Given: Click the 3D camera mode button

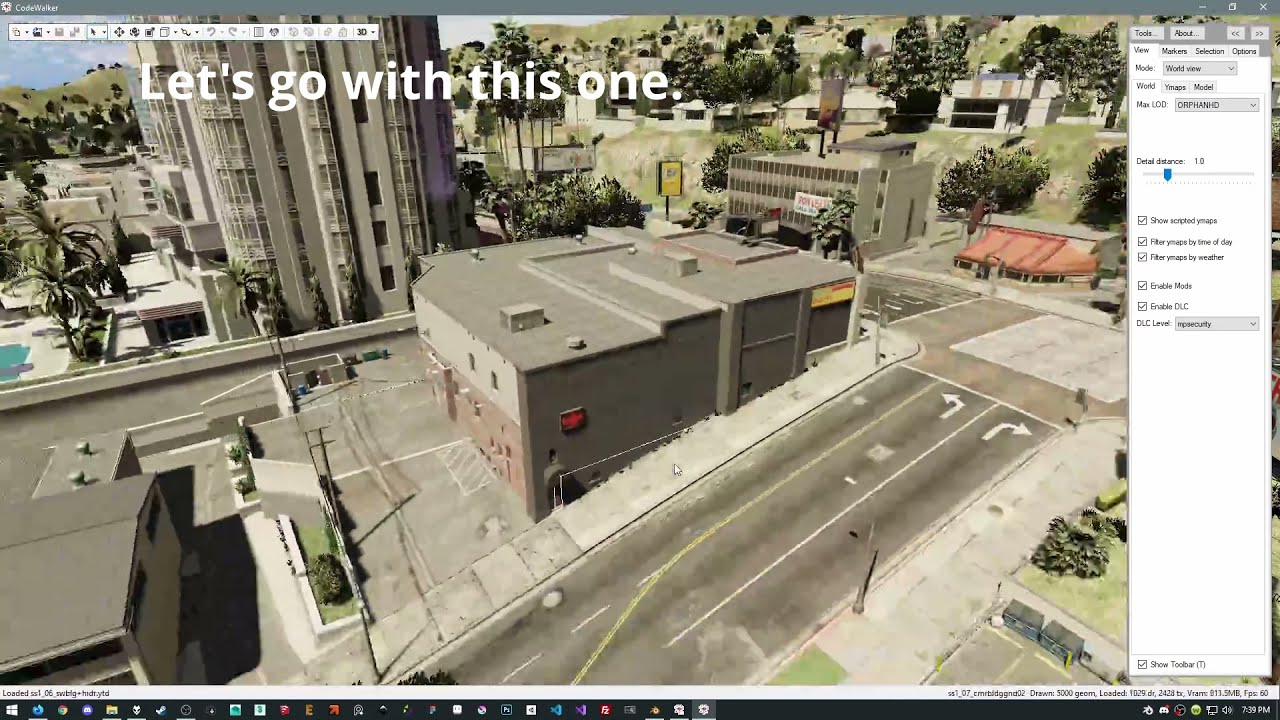Looking at the screenshot, I should point(362,32).
